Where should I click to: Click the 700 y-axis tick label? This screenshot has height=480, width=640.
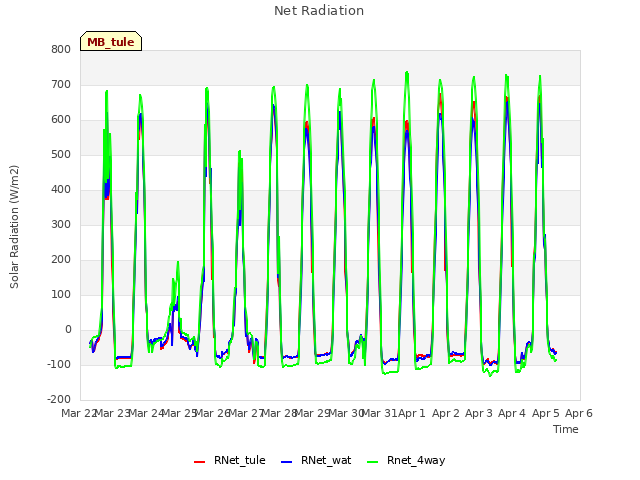(61, 84)
